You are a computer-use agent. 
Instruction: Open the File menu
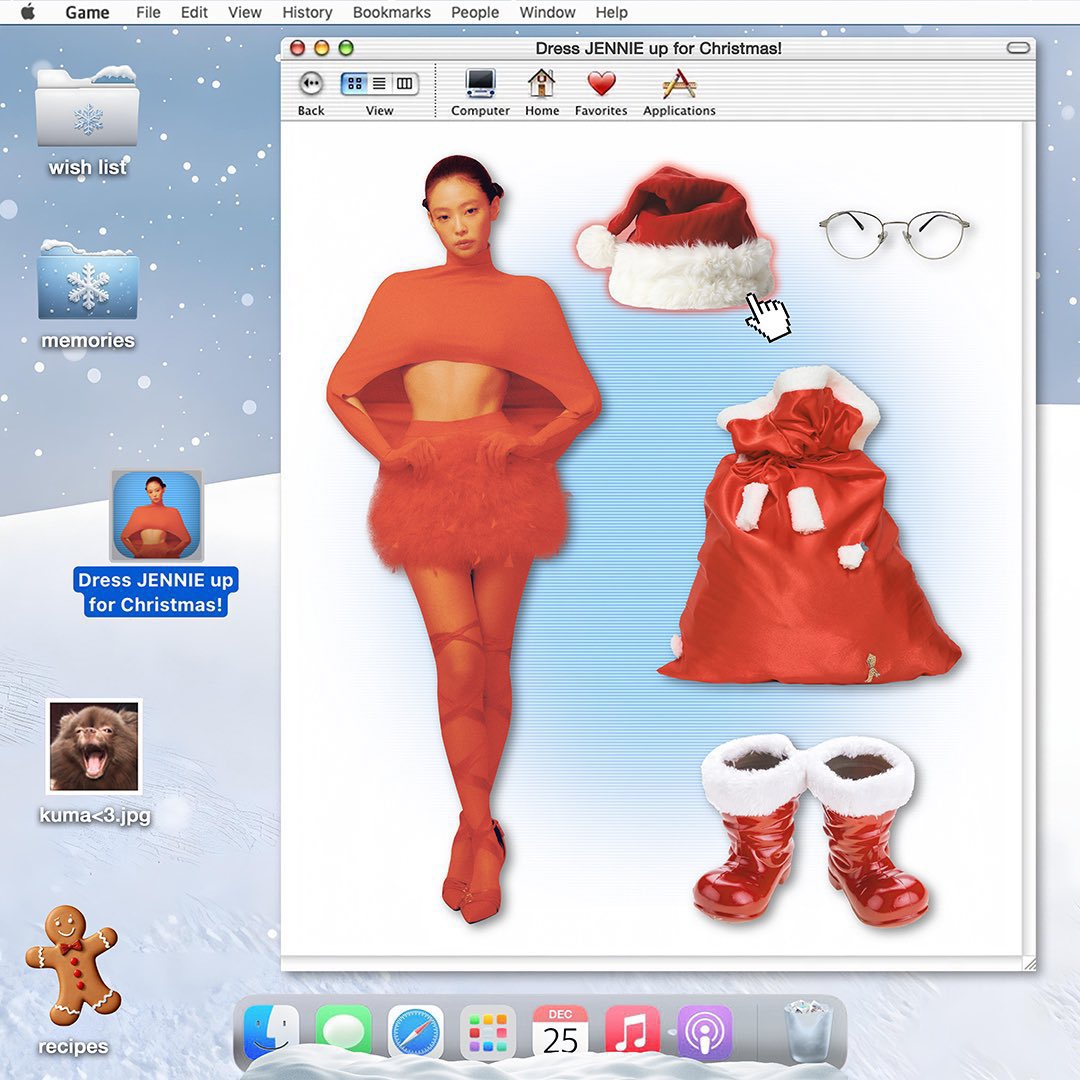(148, 12)
